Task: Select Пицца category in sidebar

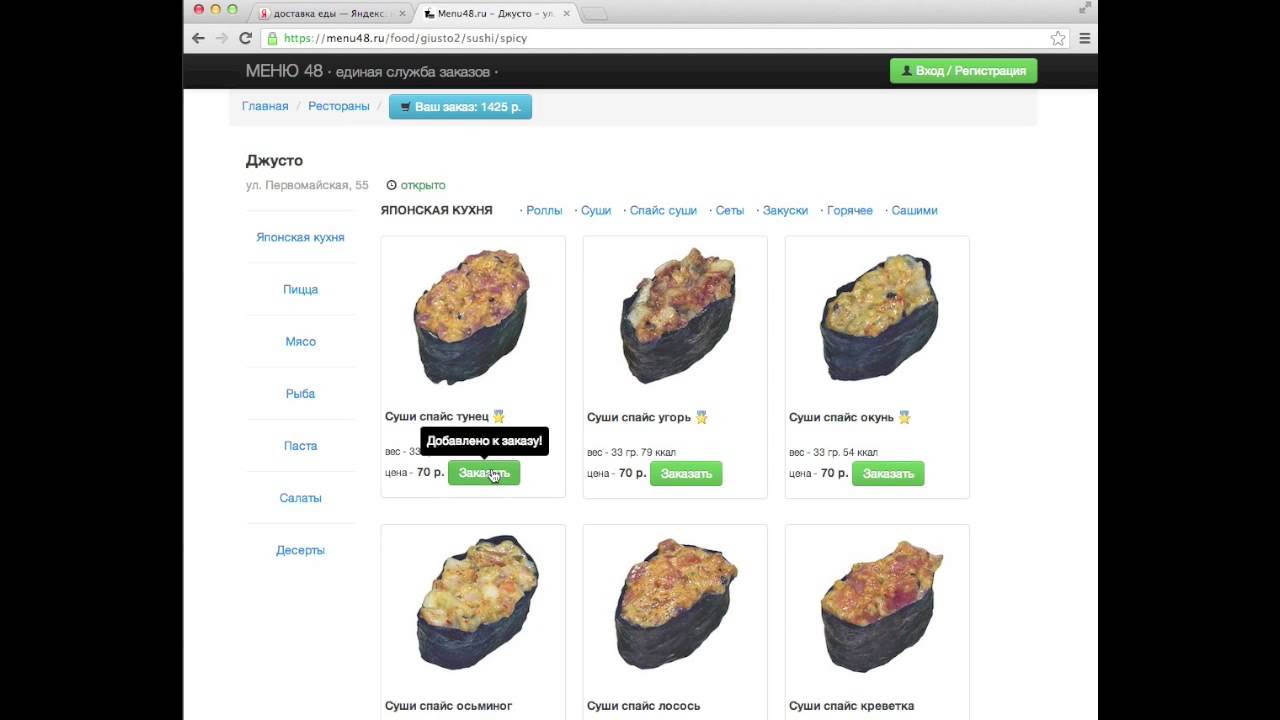Action: (x=300, y=289)
